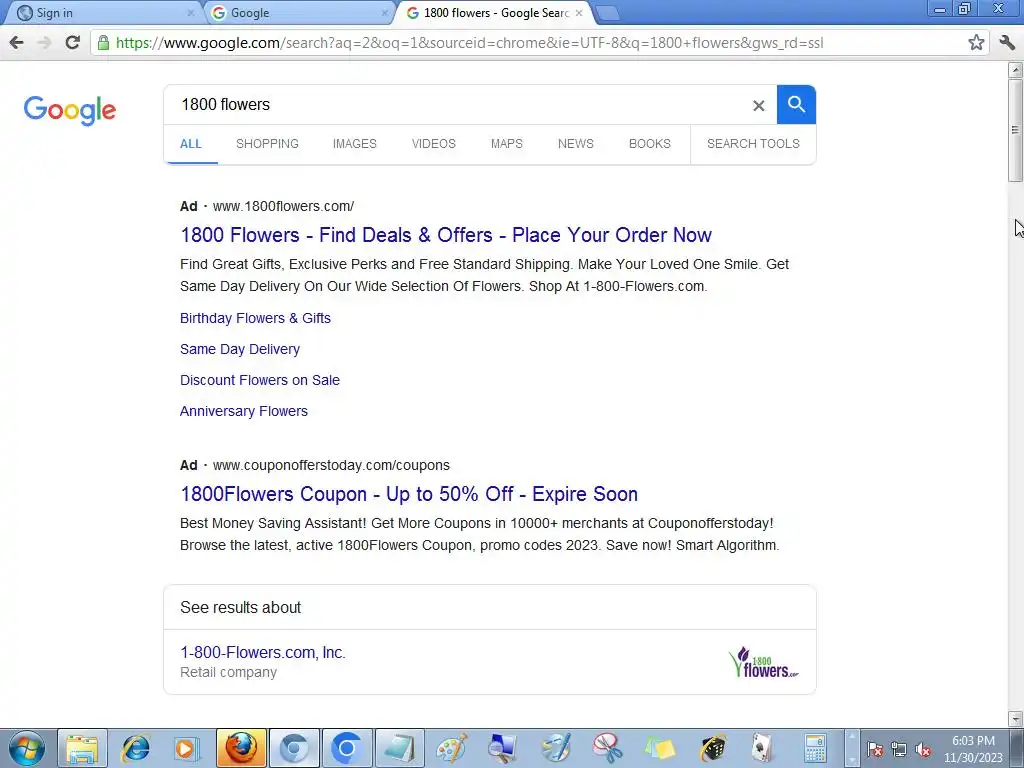Click the 1800flowers logo thumbnail
This screenshot has width=1024, height=768.
pos(763,662)
